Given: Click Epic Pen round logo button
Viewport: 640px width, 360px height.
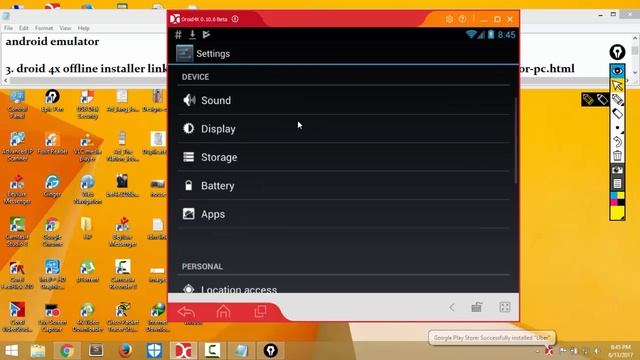Looking at the screenshot, I should click(617, 52).
